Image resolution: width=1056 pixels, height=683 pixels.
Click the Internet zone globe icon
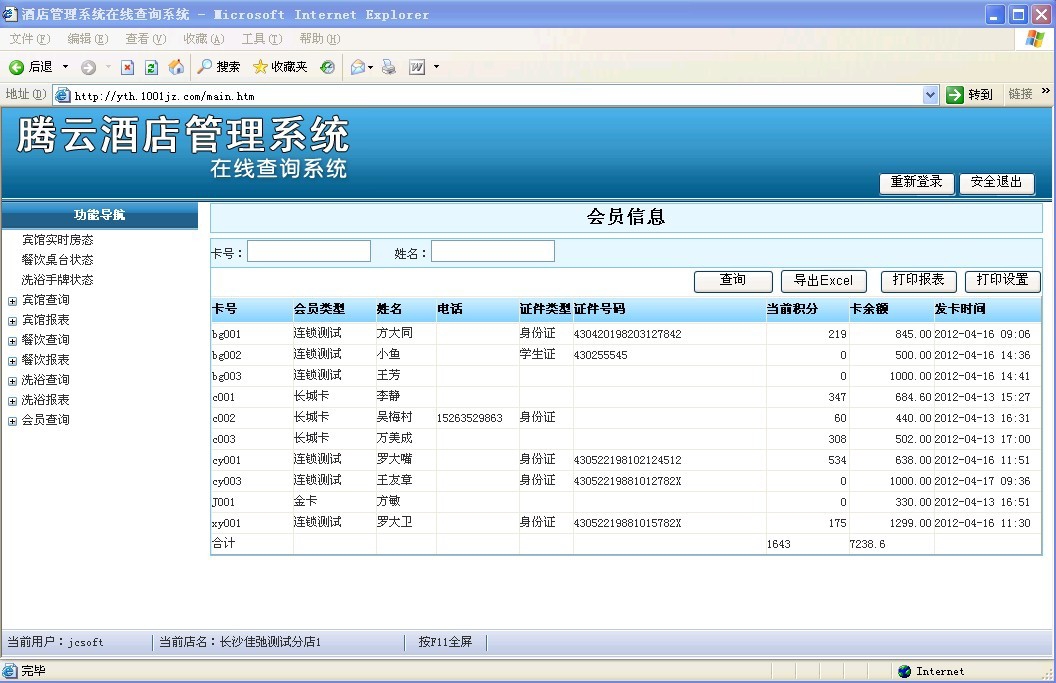904,671
